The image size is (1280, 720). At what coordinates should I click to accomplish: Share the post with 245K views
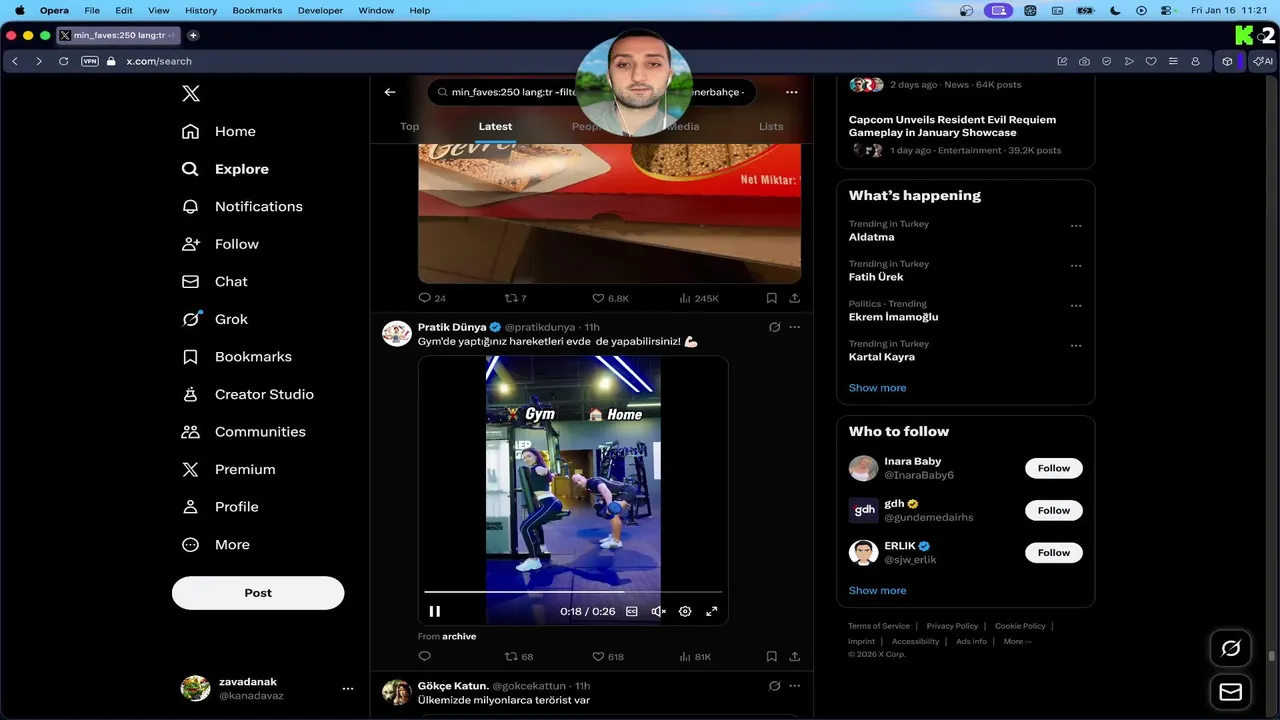[x=795, y=298]
